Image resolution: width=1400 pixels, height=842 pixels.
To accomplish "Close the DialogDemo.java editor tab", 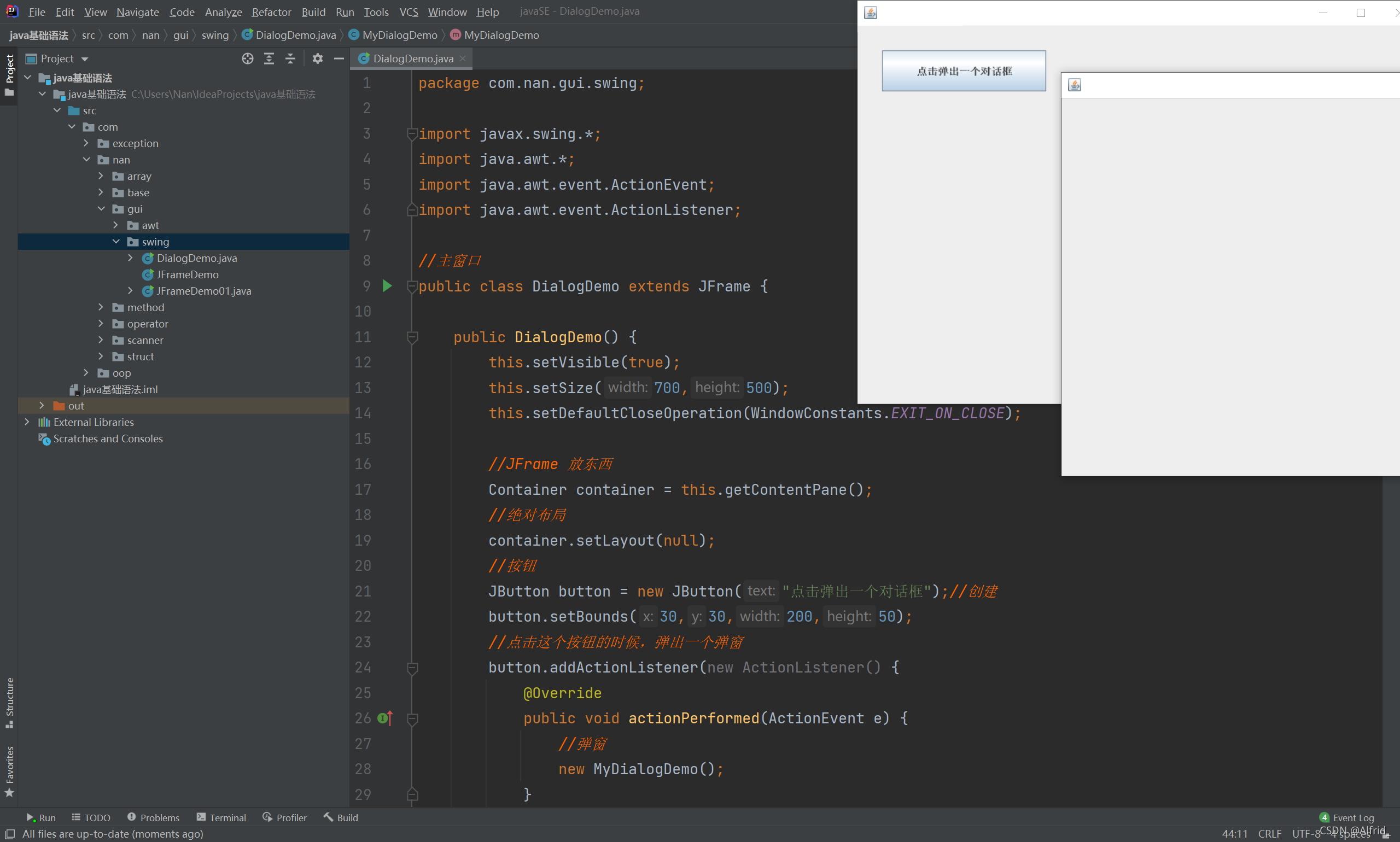I will tap(463, 59).
